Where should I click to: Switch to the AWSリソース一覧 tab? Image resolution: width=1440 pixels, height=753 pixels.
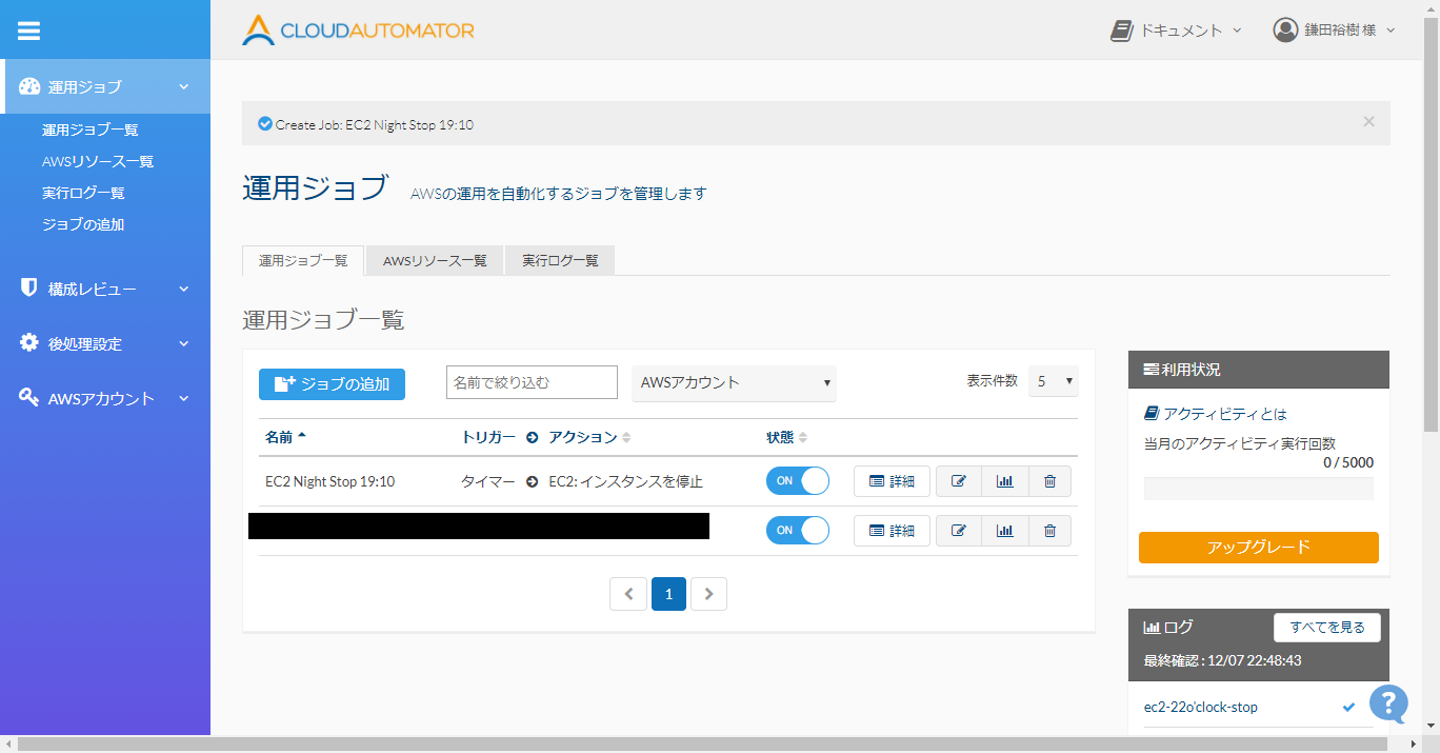[x=435, y=260]
